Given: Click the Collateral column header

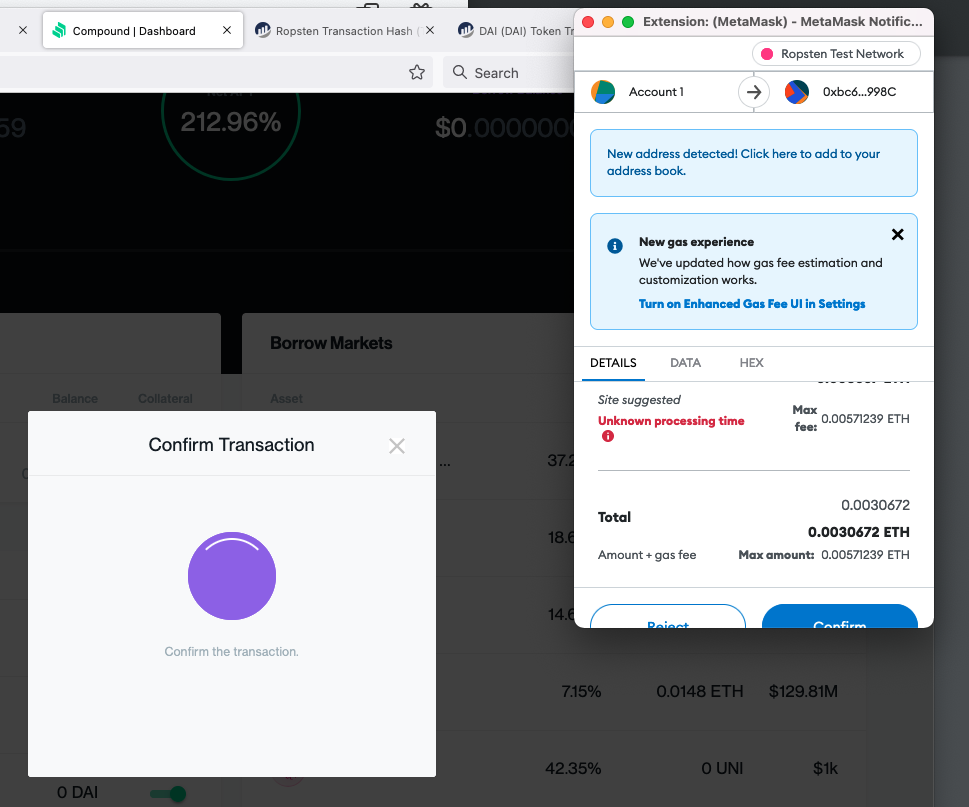Looking at the screenshot, I should pos(165,399).
